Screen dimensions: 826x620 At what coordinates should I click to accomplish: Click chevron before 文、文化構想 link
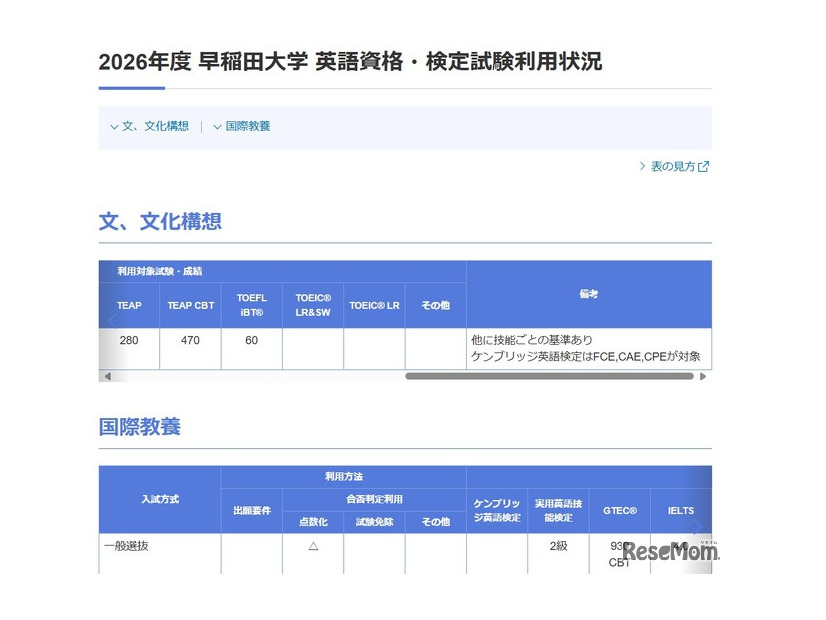(114, 127)
